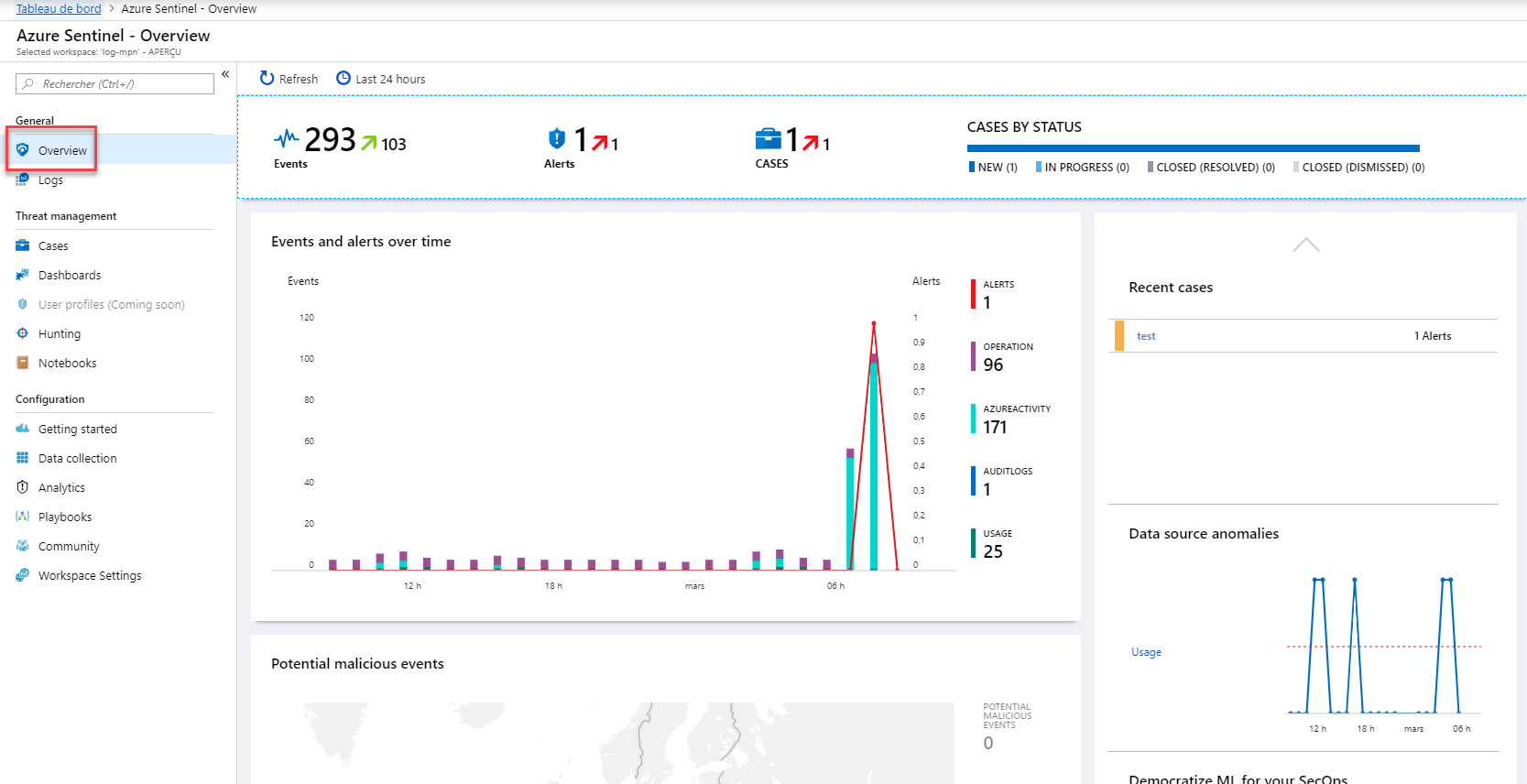Click the red alert peak point on chart
Screen dimensions: 1527x784
tap(874, 323)
